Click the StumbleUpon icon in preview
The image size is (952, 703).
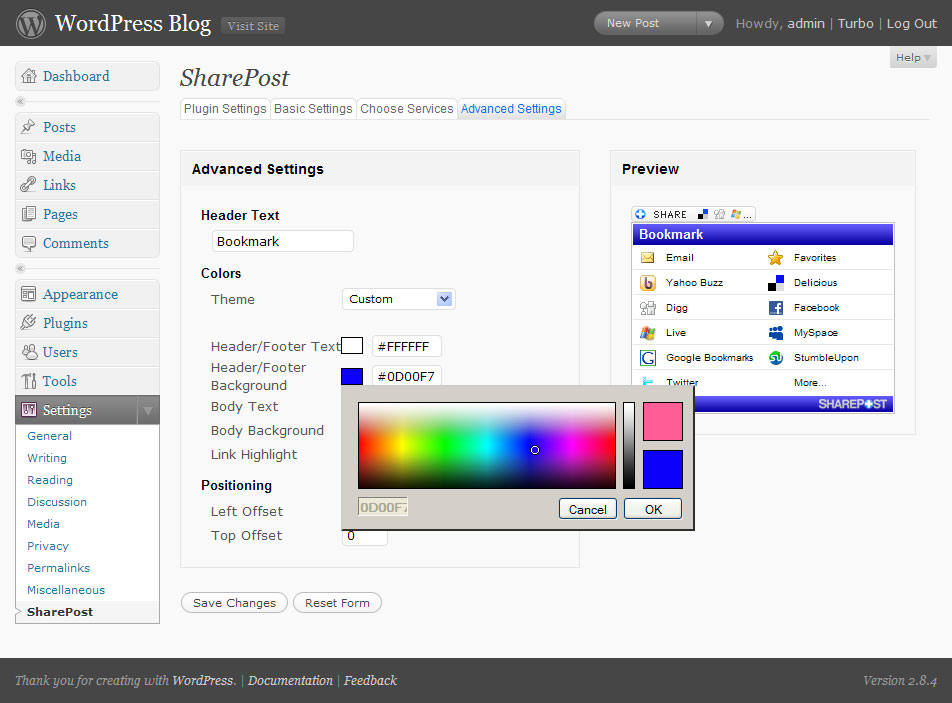point(775,358)
